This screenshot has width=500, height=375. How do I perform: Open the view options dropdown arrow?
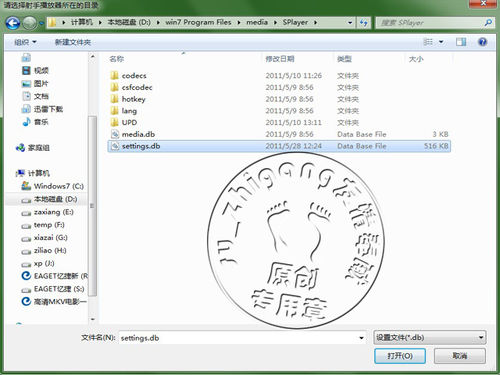point(441,42)
